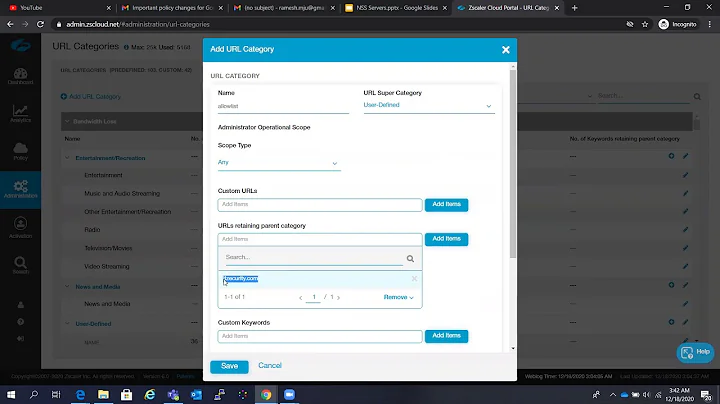Click the Custom Keywords input field
Viewport: 720px width, 404px height.
tap(320, 336)
